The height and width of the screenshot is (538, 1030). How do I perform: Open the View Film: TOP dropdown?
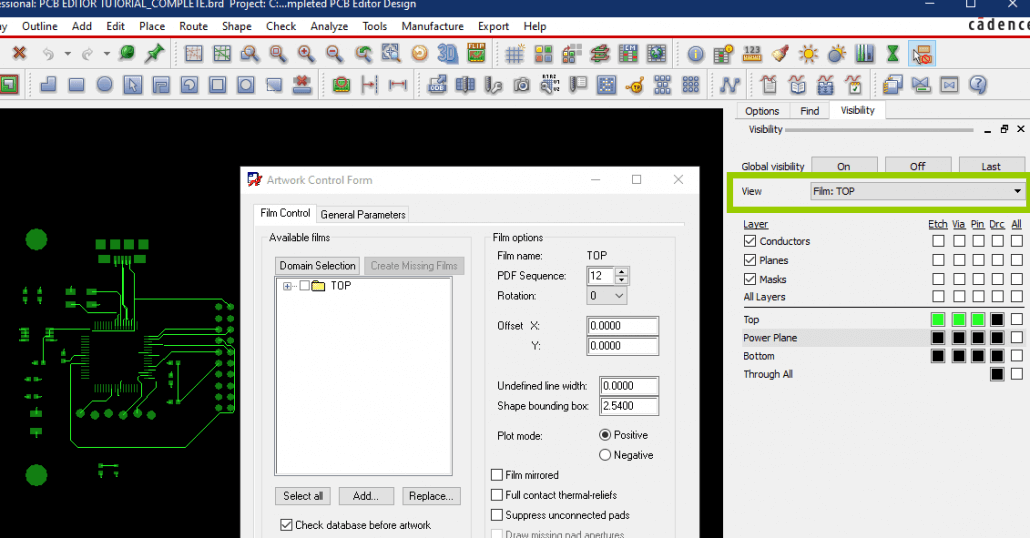917,191
